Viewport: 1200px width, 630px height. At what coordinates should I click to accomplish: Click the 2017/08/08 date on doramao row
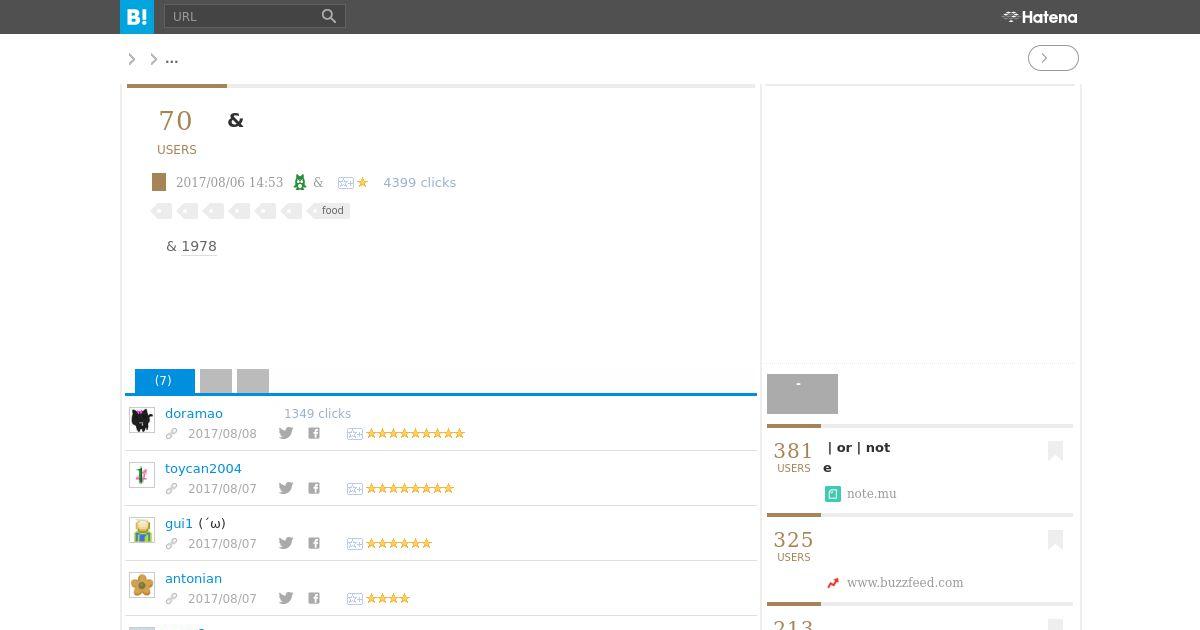pos(222,433)
